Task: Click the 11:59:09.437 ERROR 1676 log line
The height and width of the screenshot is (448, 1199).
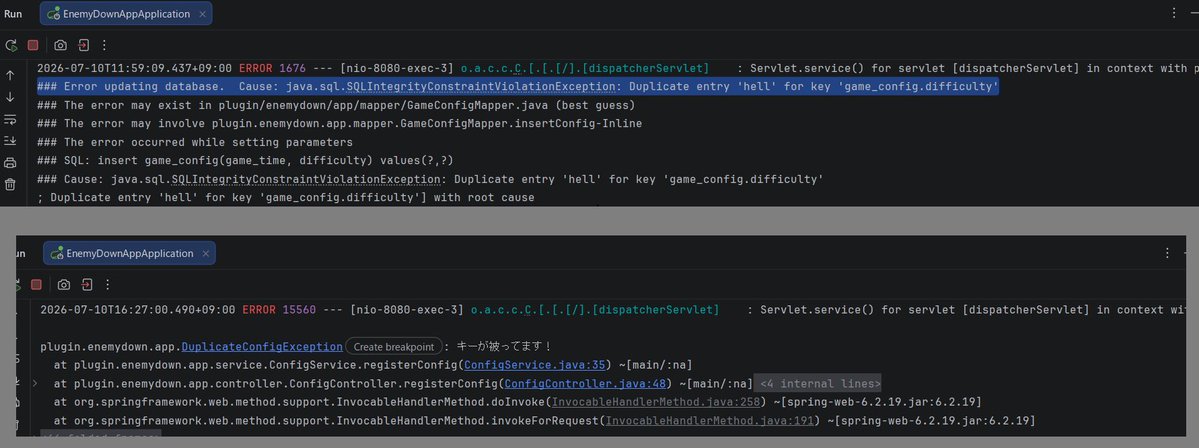Action: point(618,68)
